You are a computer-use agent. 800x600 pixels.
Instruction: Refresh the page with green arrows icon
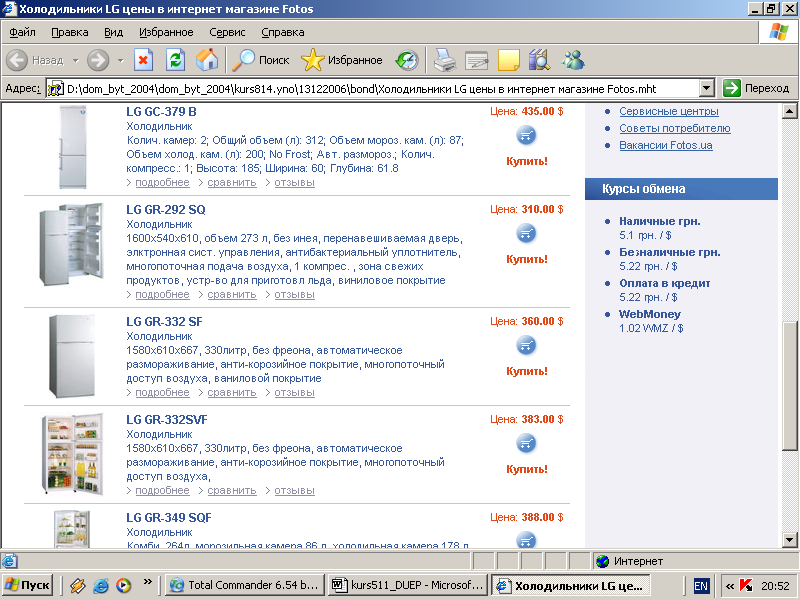[x=175, y=60]
